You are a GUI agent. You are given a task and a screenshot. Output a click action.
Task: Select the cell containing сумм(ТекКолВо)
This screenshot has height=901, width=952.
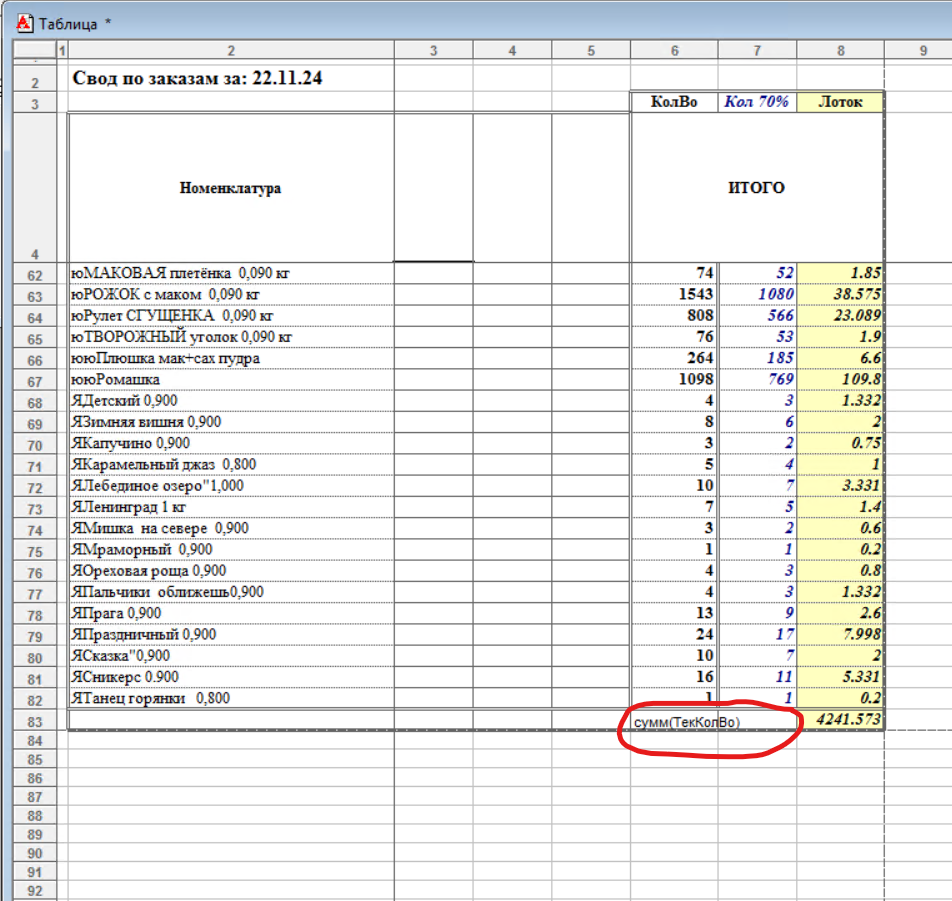click(675, 721)
